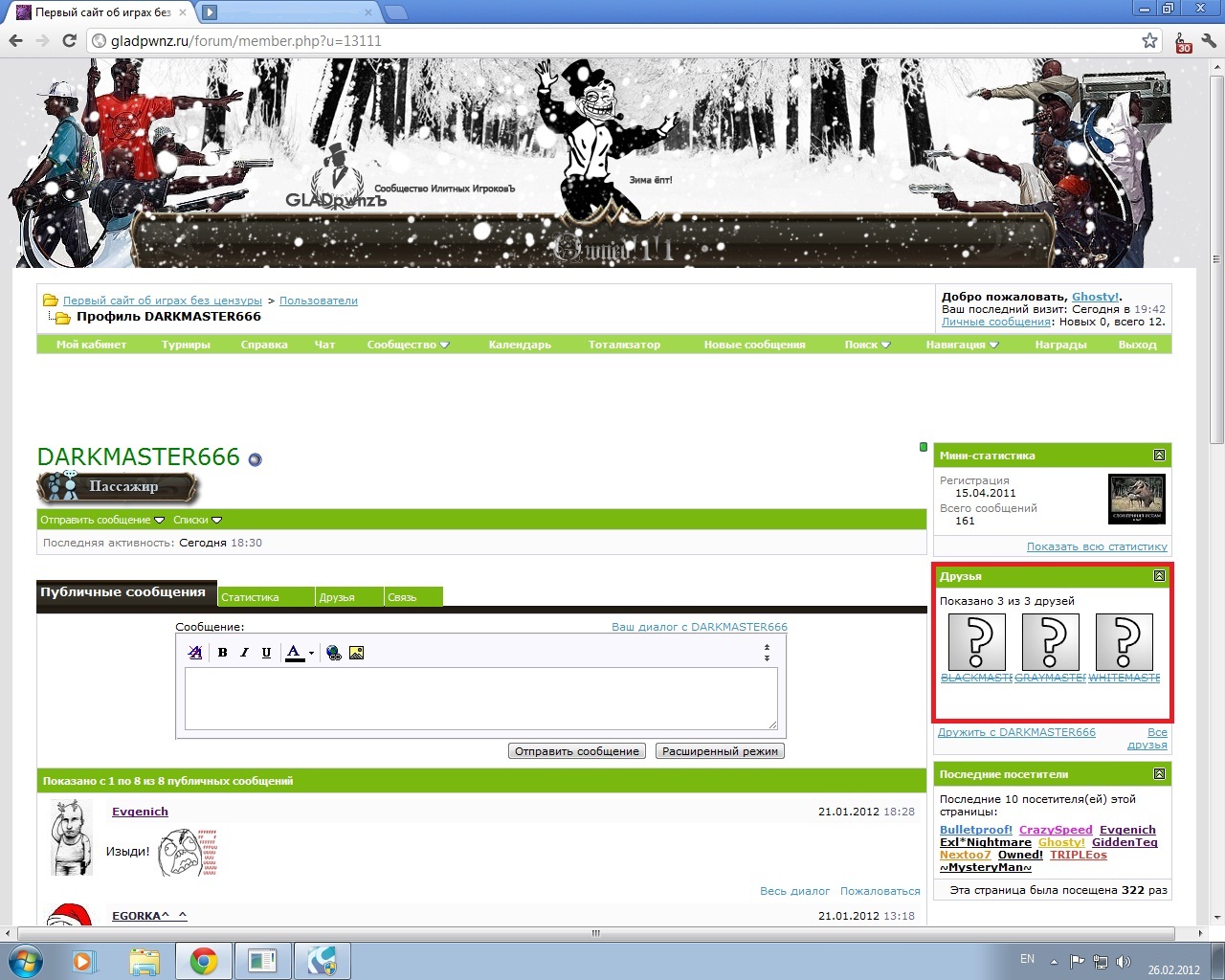Click inside the message text area
1225x980 pixels.
(480, 699)
